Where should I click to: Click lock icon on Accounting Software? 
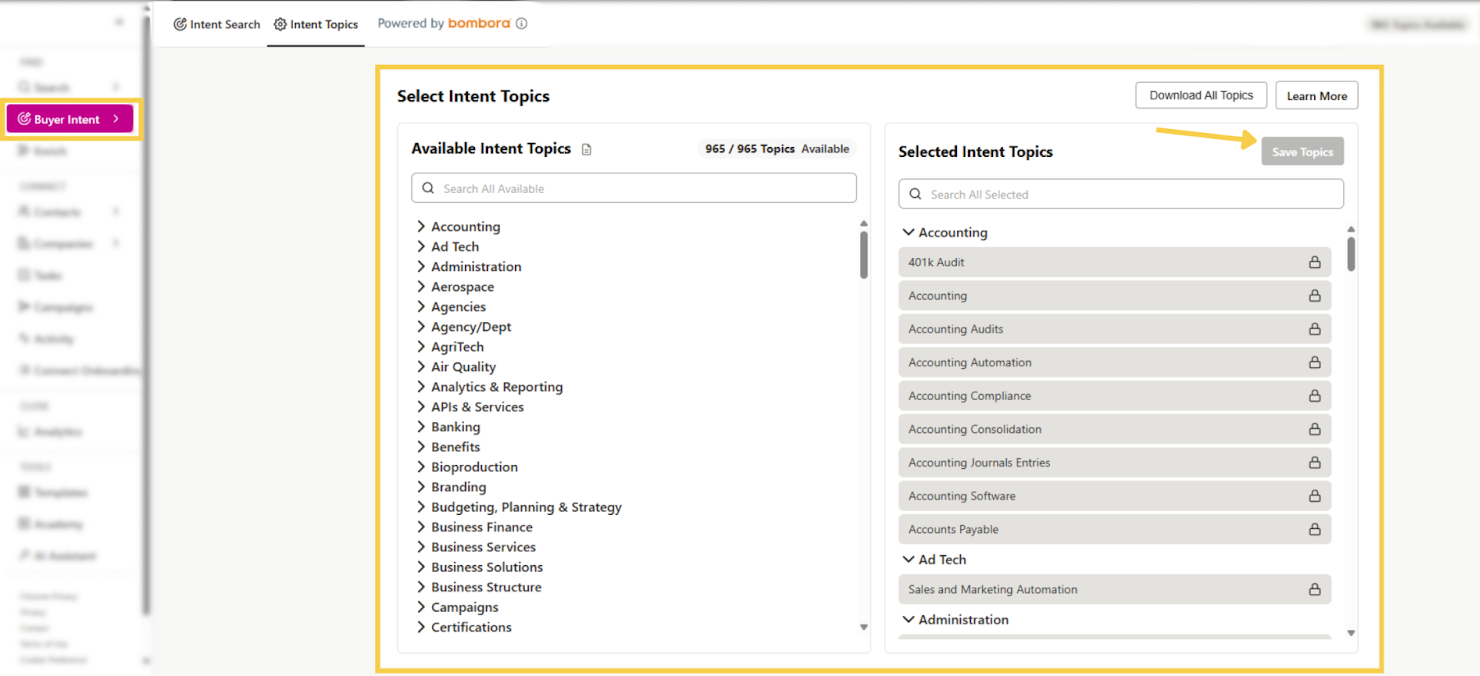[x=1315, y=496]
